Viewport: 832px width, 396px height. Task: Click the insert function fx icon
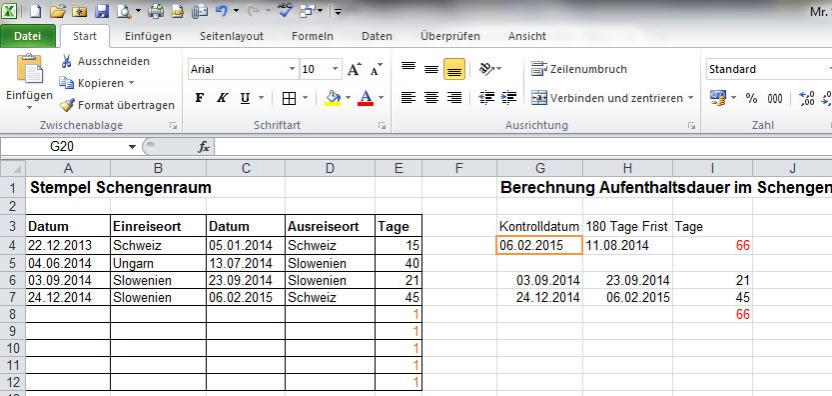[204, 147]
